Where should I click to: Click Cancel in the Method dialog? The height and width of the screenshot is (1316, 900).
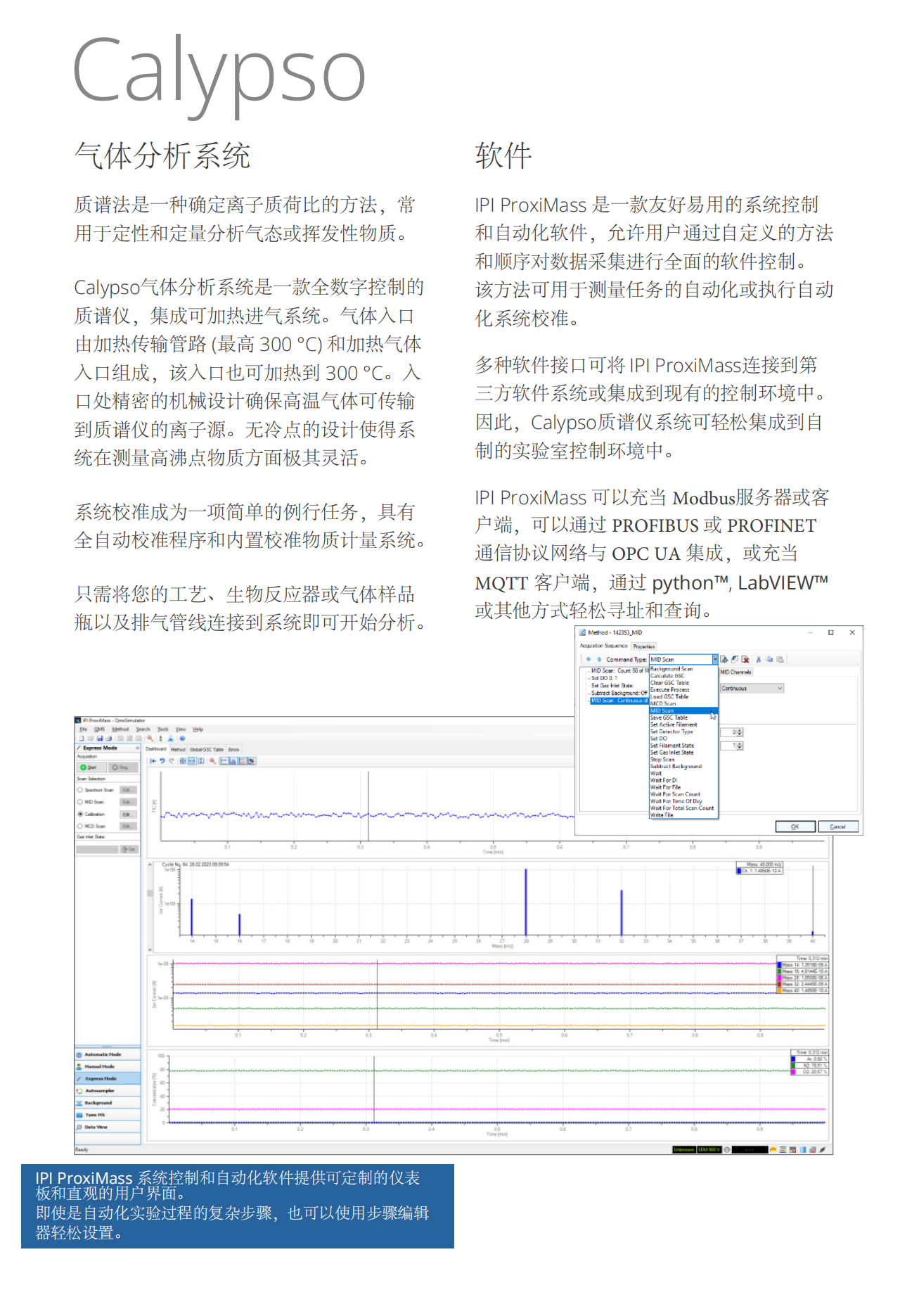point(838,826)
